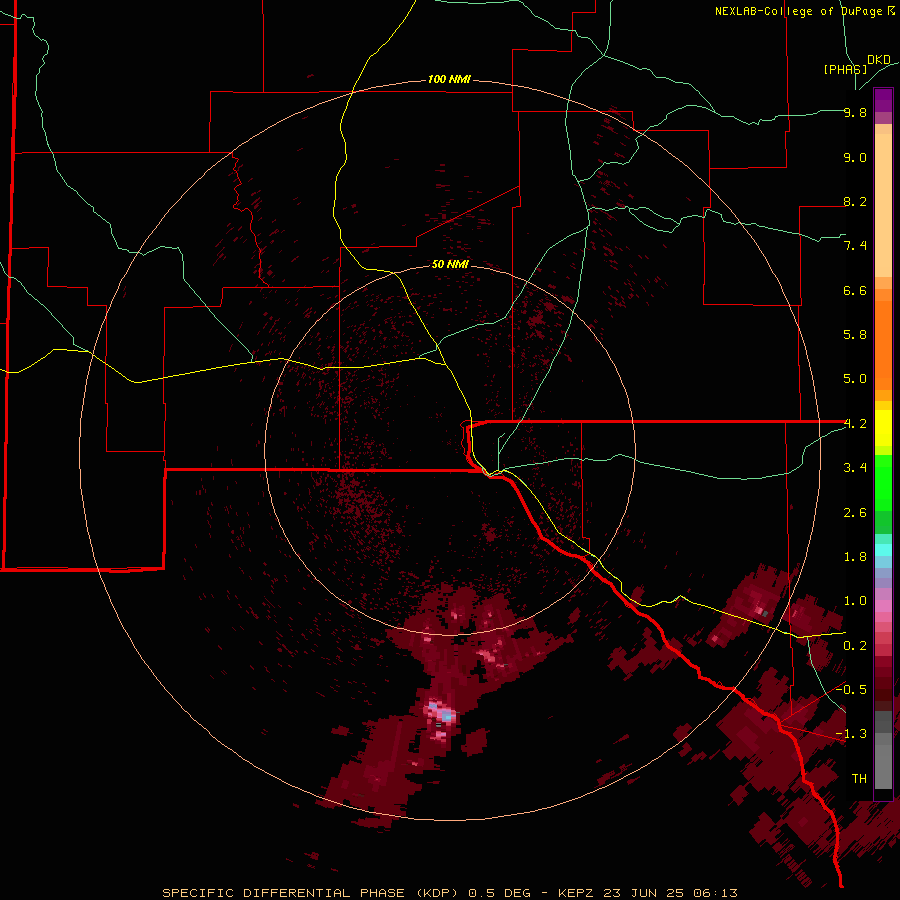Click the 4.2 value on the color scale
The width and height of the screenshot is (900, 900).
pos(855,424)
